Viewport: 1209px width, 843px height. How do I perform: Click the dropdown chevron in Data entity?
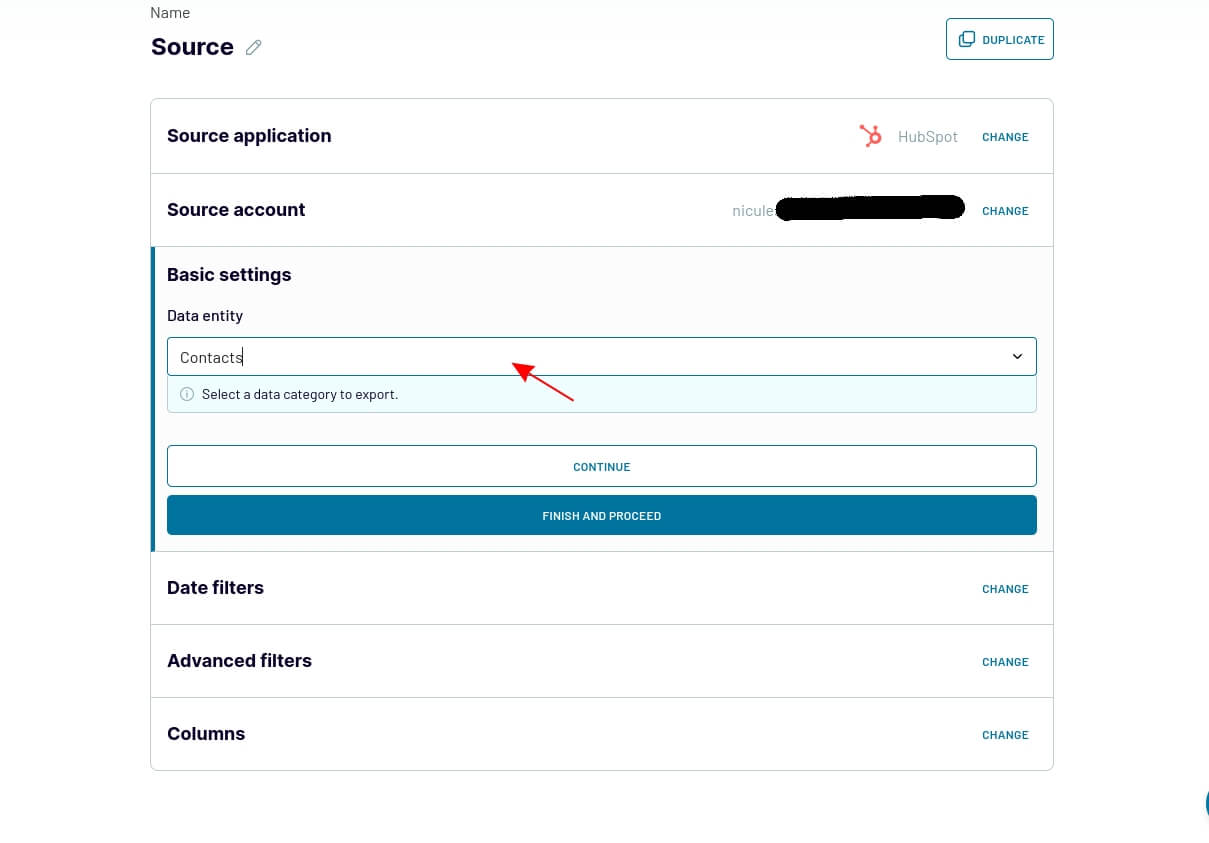[x=1017, y=357]
